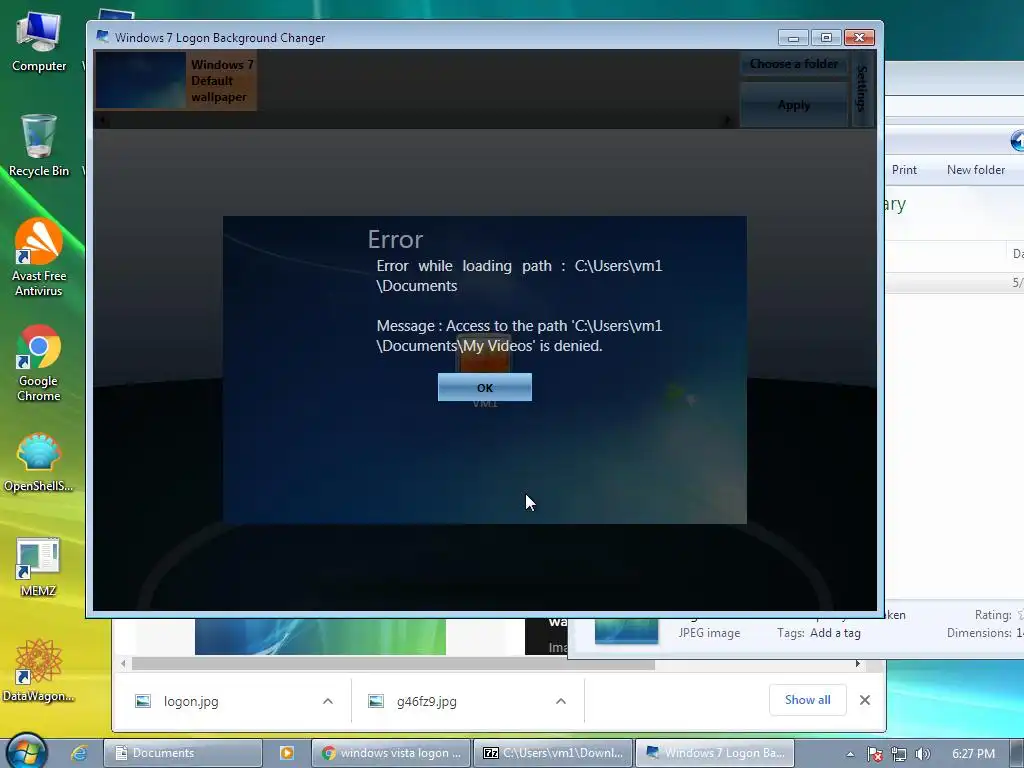Launch Google Chrome desktop shortcut
The image size is (1024, 768).
pyautogui.click(x=39, y=363)
